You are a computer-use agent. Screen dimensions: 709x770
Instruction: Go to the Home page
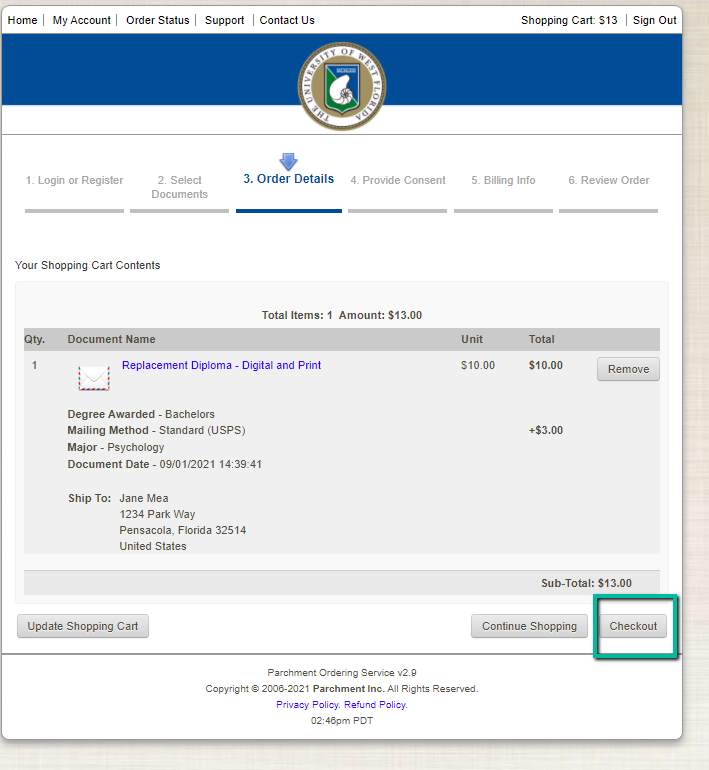tap(23, 20)
